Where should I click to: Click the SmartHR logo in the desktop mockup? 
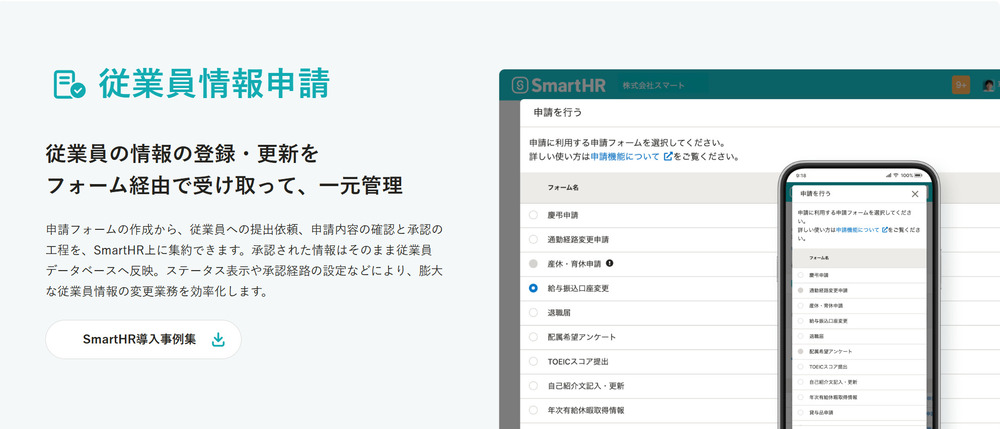559,85
